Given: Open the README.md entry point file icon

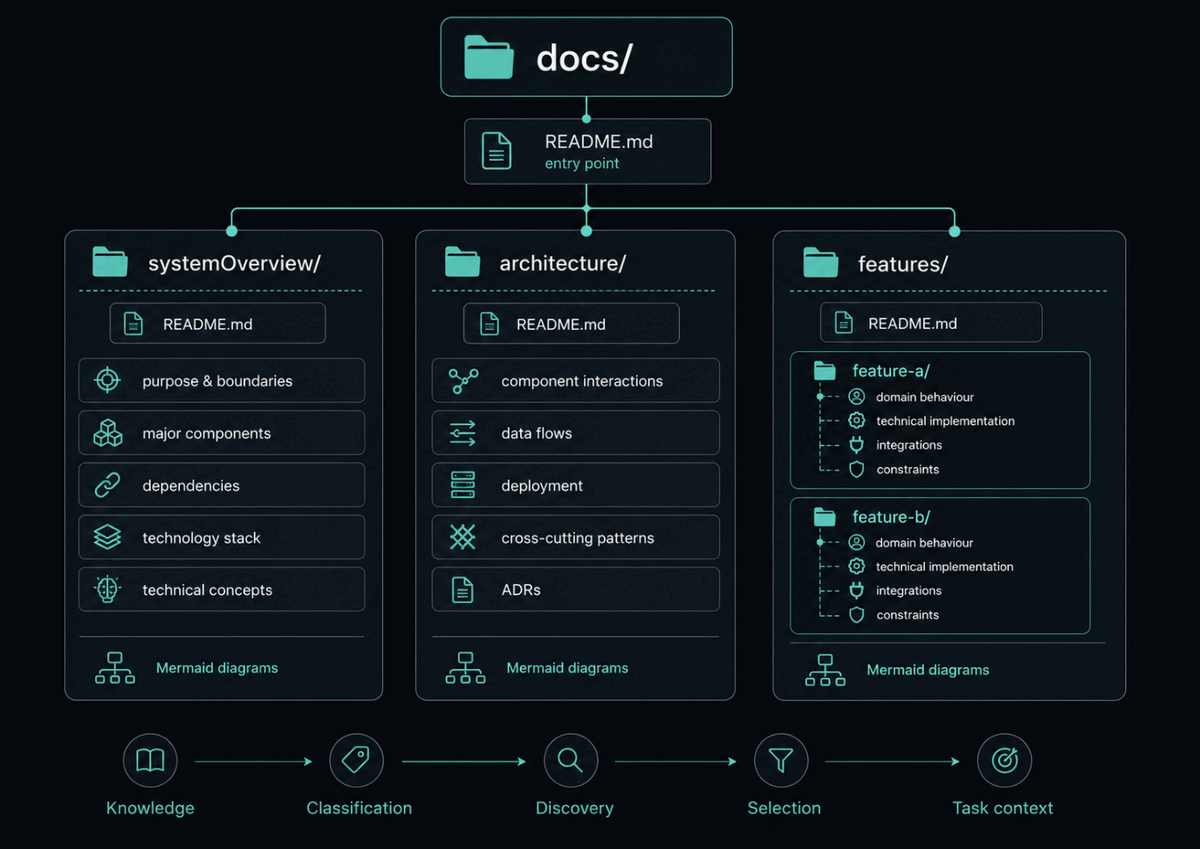Looking at the screenshot, I should [497, 151].
